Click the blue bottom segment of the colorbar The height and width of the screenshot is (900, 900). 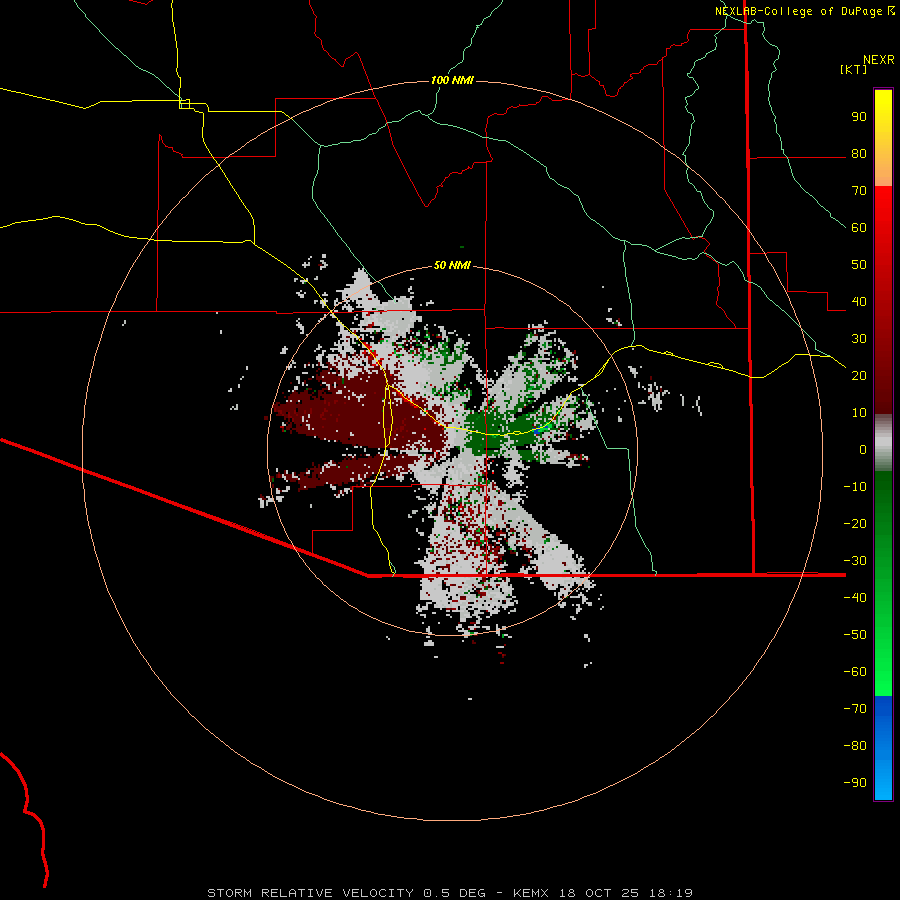tap(883, 748)
